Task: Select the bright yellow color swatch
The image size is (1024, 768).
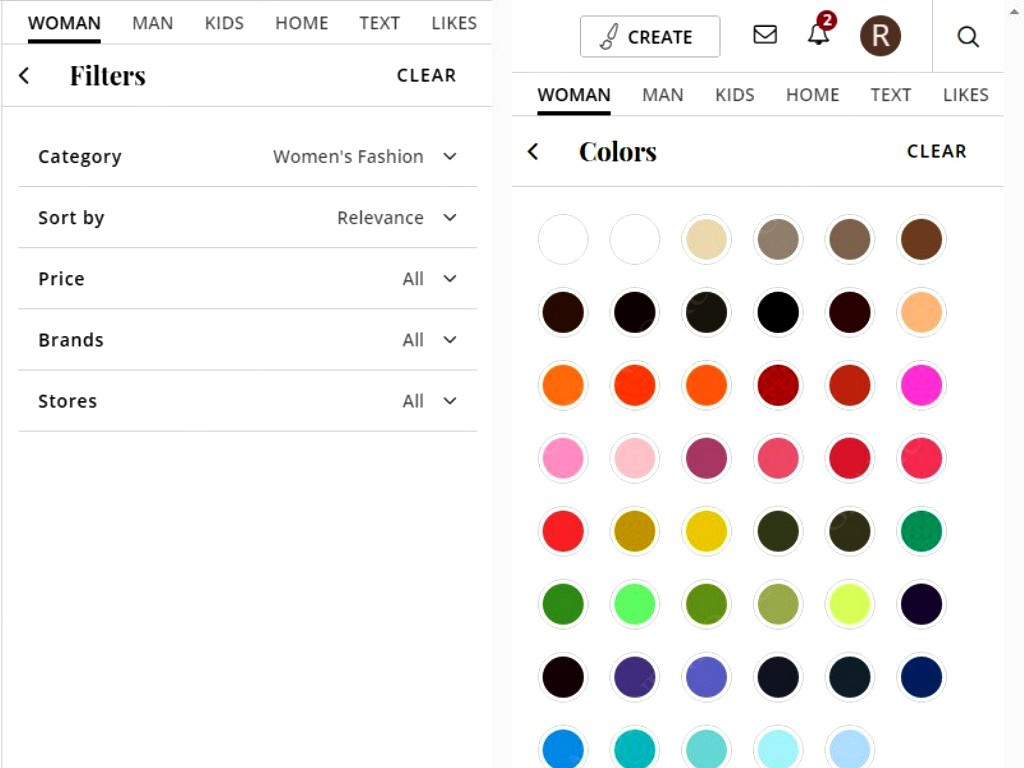Action: [706, 531]
